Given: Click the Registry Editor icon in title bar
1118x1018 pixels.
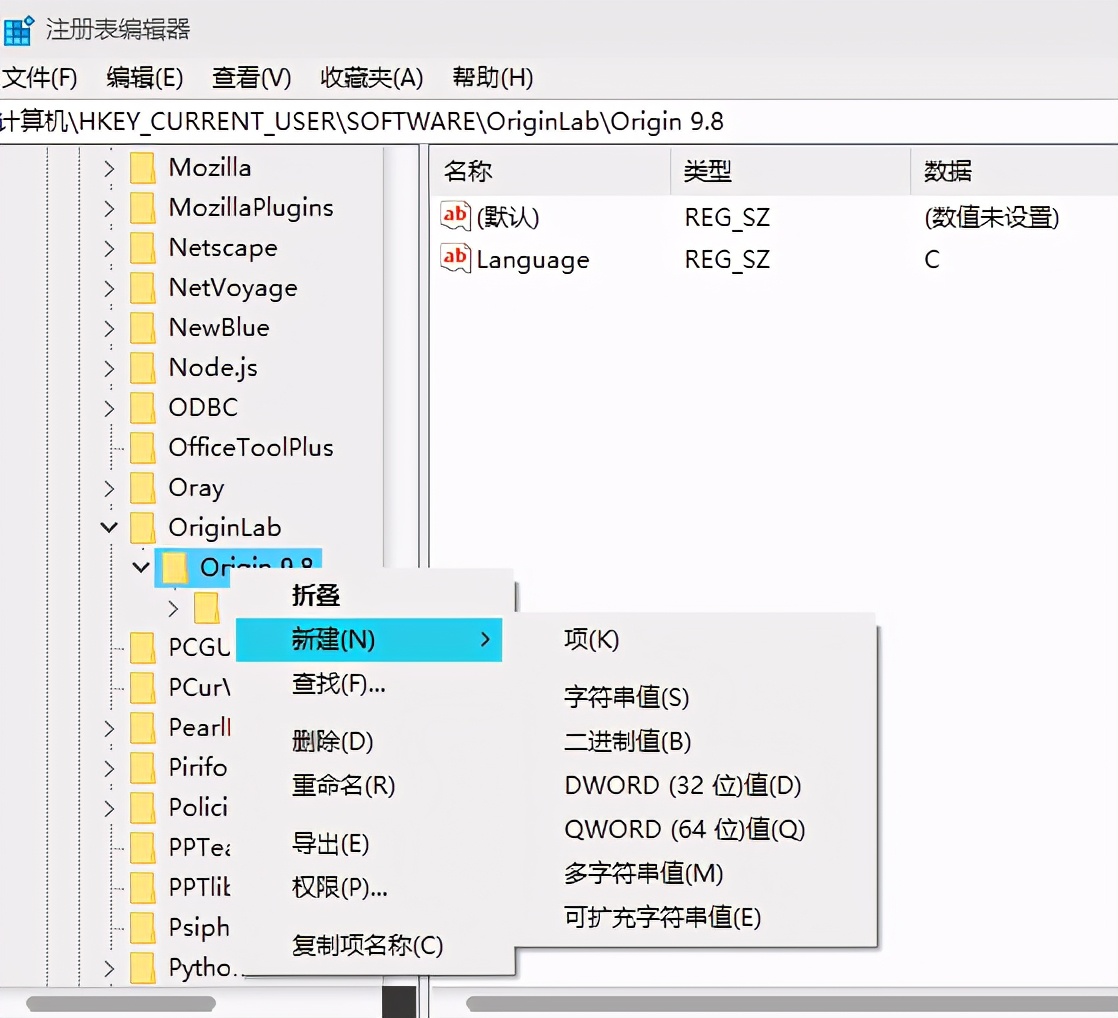Looking at the screenshot, I should (x=18, y=30).
